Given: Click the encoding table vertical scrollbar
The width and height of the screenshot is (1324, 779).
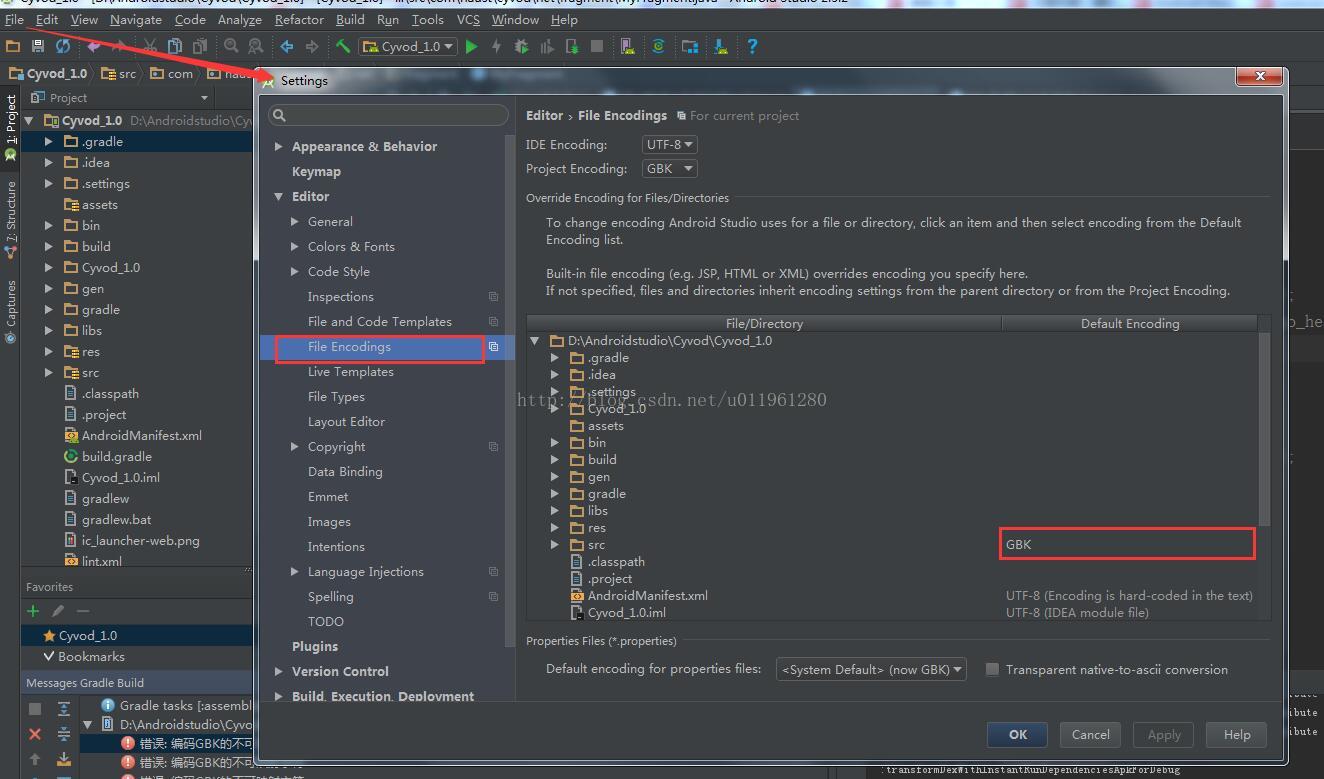Looking at the screenshot, I should click(x=1264, y=430).
